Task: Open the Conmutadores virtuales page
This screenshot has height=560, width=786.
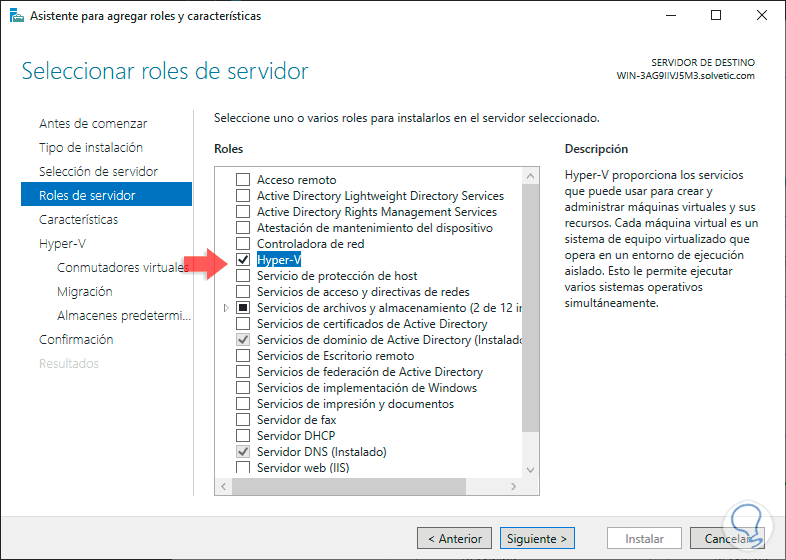Action: coord(122,268)
